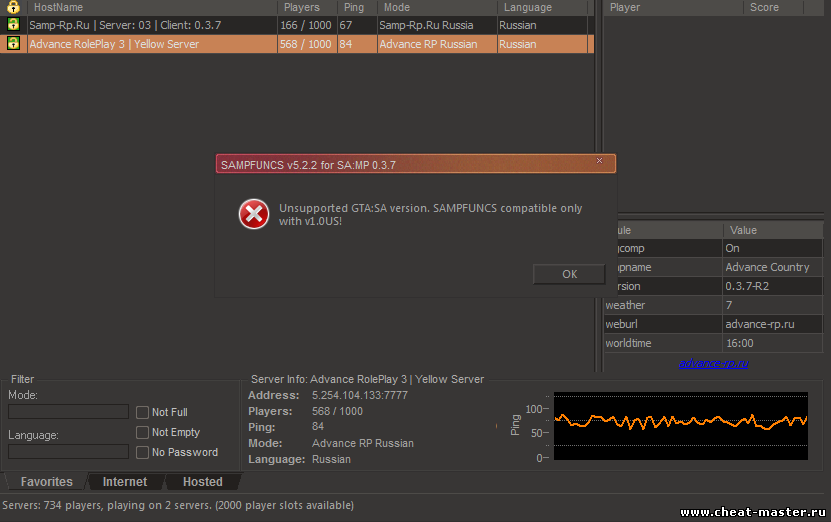Switch to the Favorites tab
Viewport: 831px width, 522px height.
click(x=46, y=482)
